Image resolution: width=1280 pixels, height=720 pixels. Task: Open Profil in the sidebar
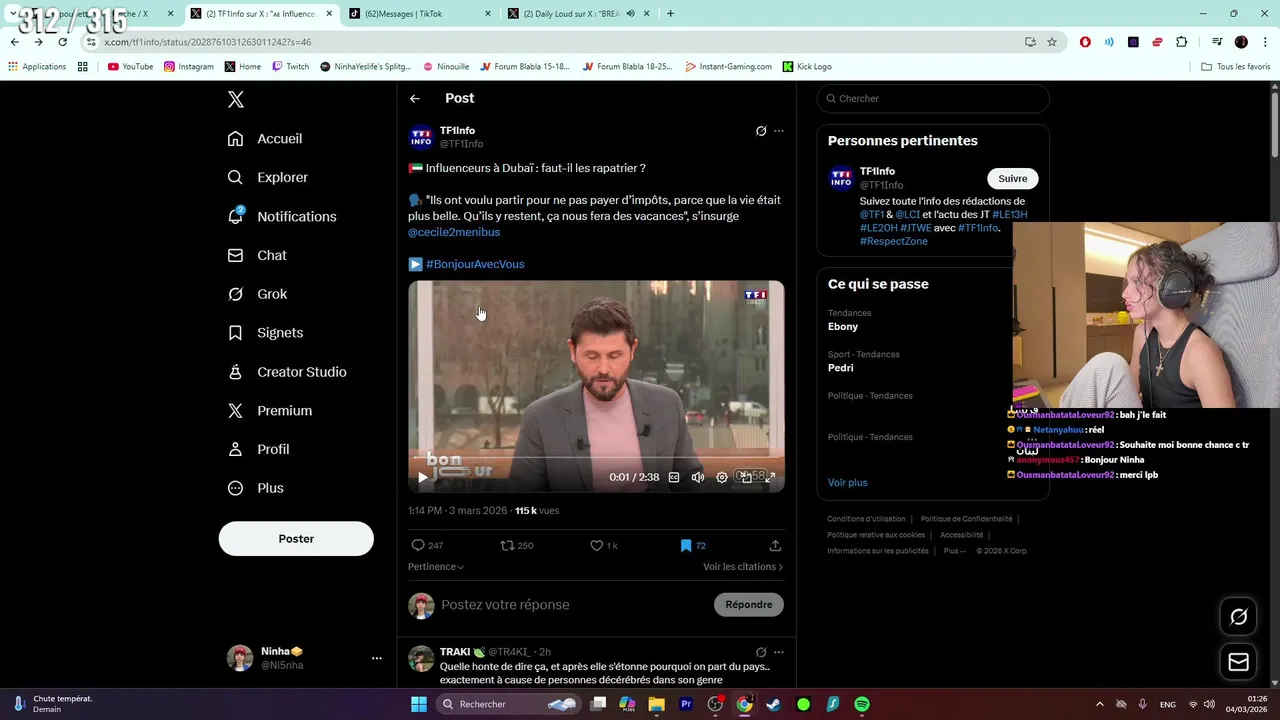(258, 450)
